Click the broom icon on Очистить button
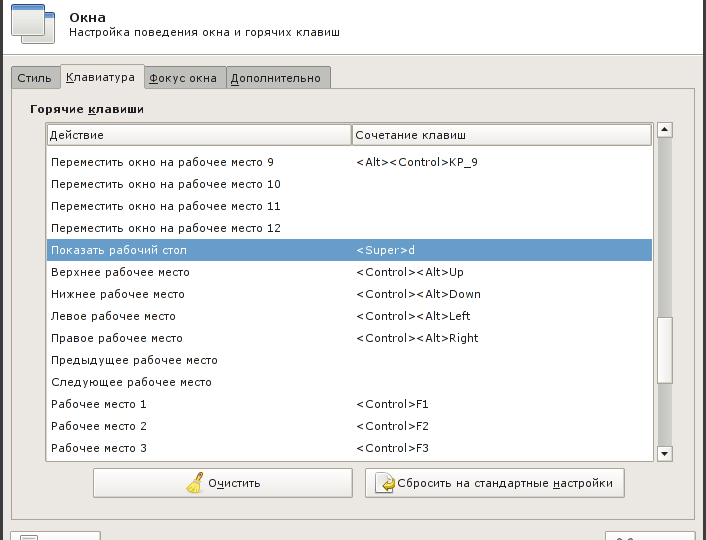The width and height of the screenshot is (706, 540). click(x=194, y=483)
